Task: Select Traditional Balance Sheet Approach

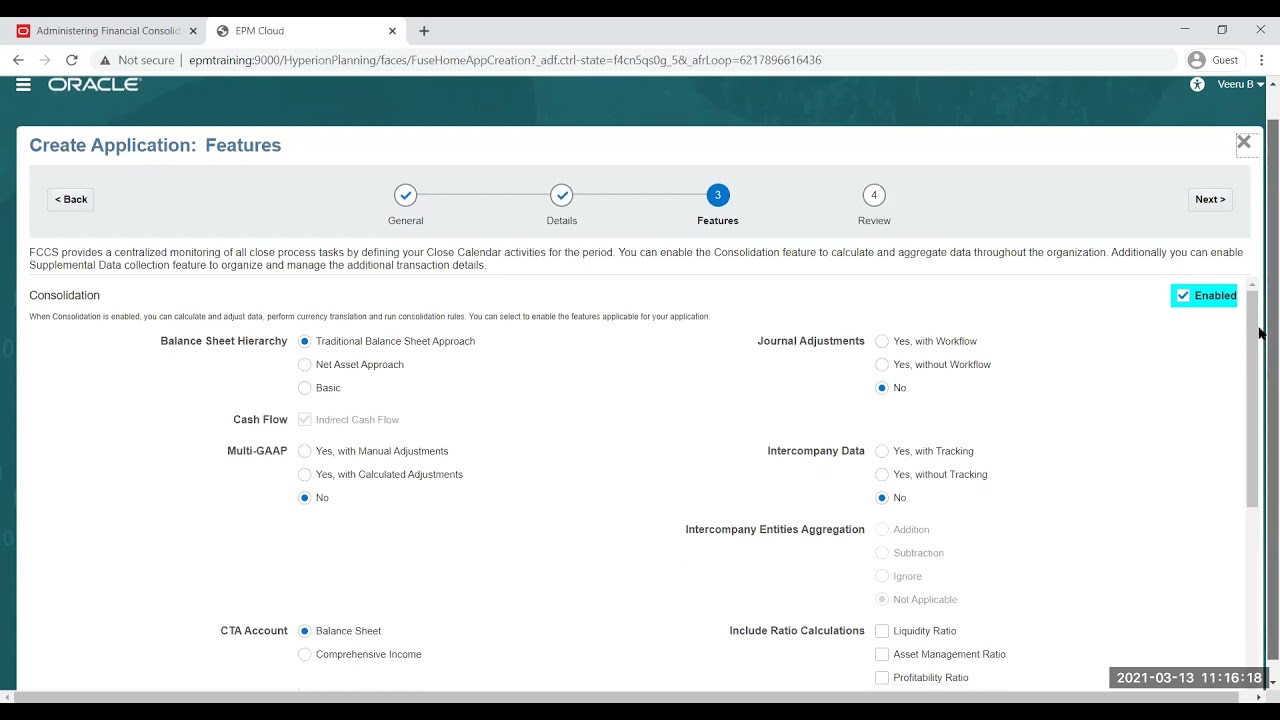Action: (305, 341)
